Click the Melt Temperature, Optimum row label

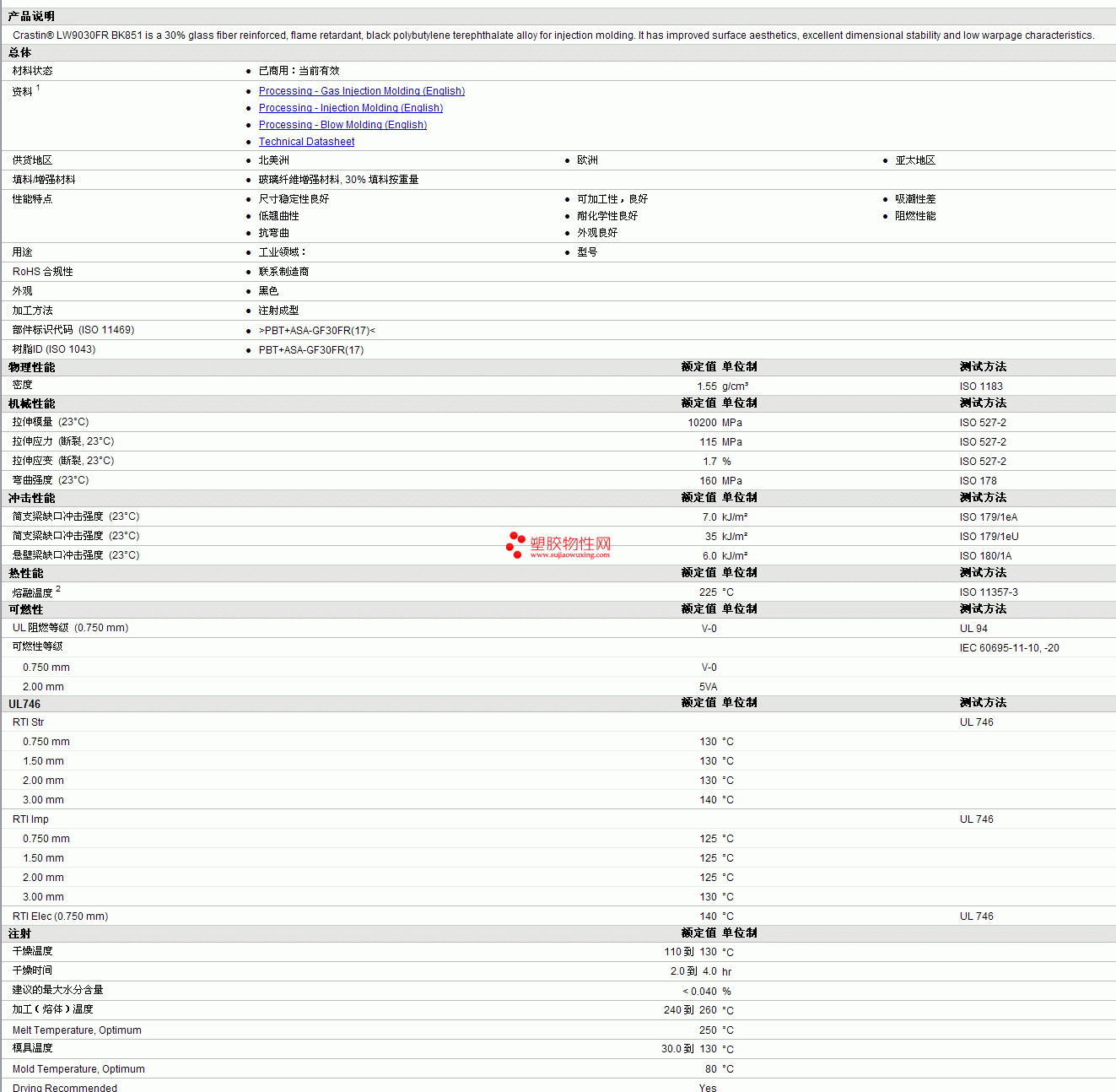77,1030
